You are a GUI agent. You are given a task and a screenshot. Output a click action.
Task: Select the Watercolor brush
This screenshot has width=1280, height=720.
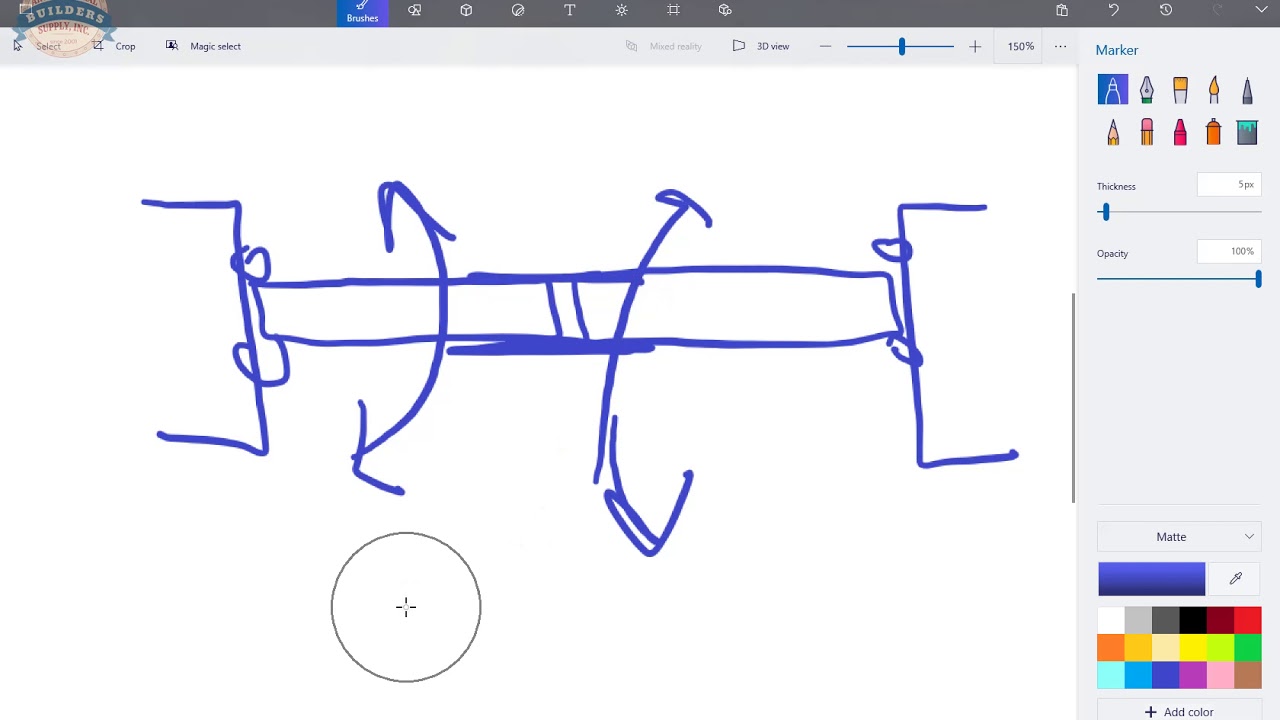point(1214,90)
